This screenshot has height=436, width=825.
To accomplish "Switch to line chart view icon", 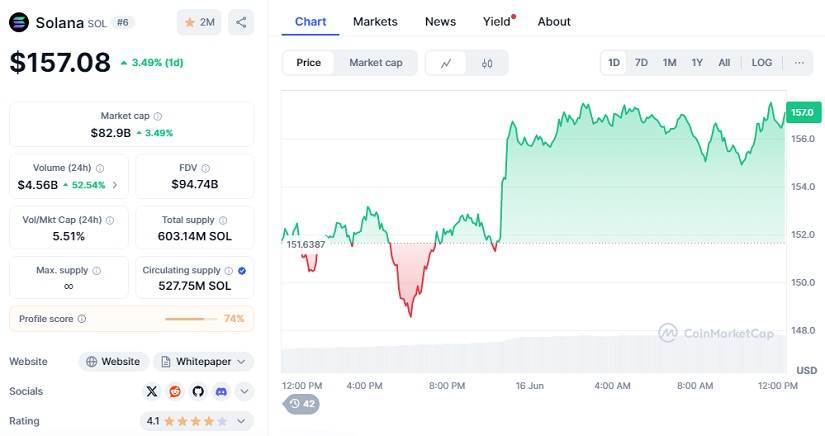I will point(446,63).
